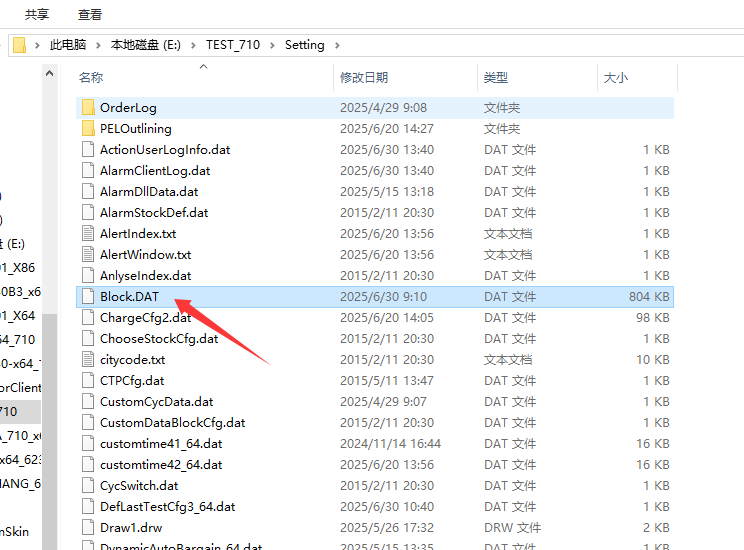Click the citycode.txt file name
This screenshot has width=744, height=550.
(x=132, y=360)
